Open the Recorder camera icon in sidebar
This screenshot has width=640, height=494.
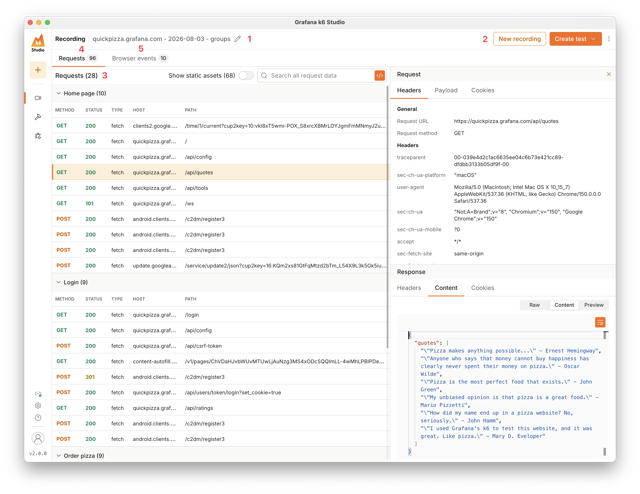click(x=38, y=98)
